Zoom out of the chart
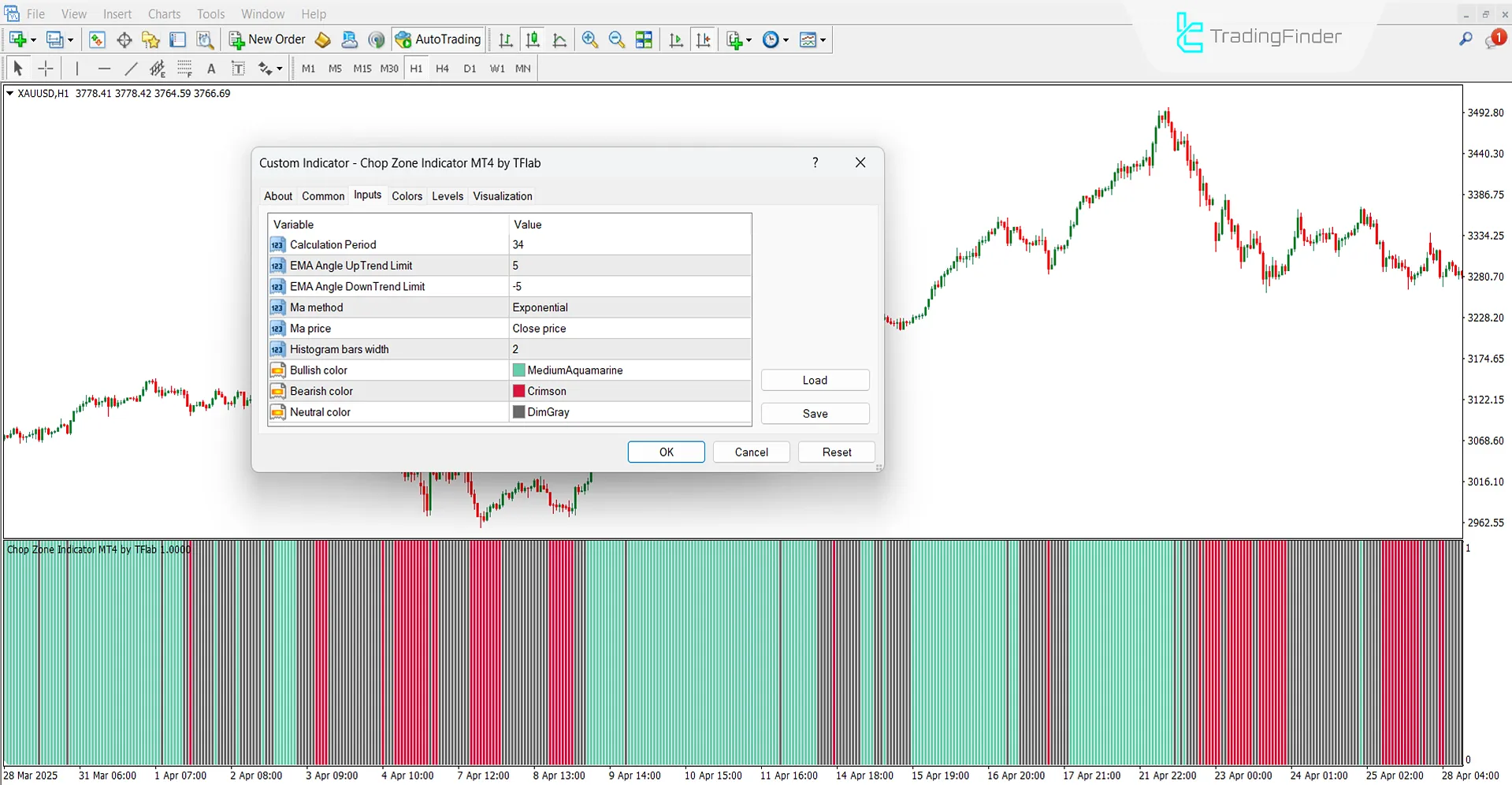The width and height of the screenshot is (1512, 785). pos(617,39)
